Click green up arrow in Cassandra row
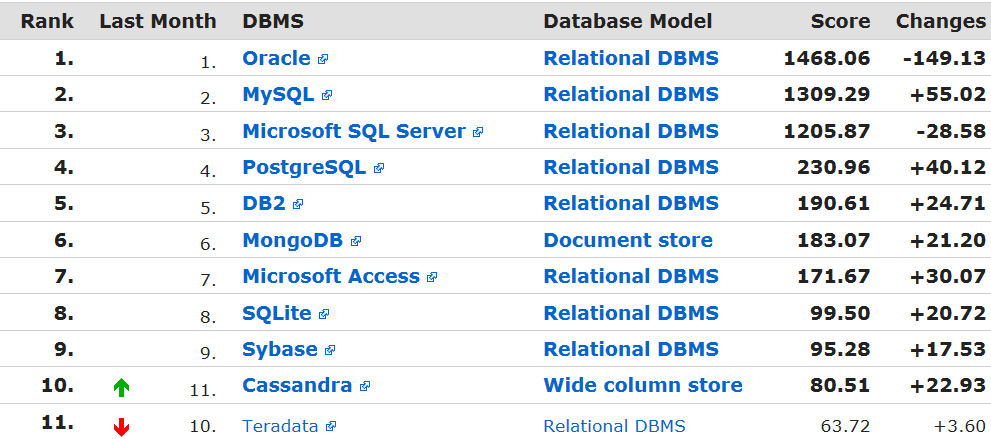This screenshot has width=991, height=439. [122, 388]
